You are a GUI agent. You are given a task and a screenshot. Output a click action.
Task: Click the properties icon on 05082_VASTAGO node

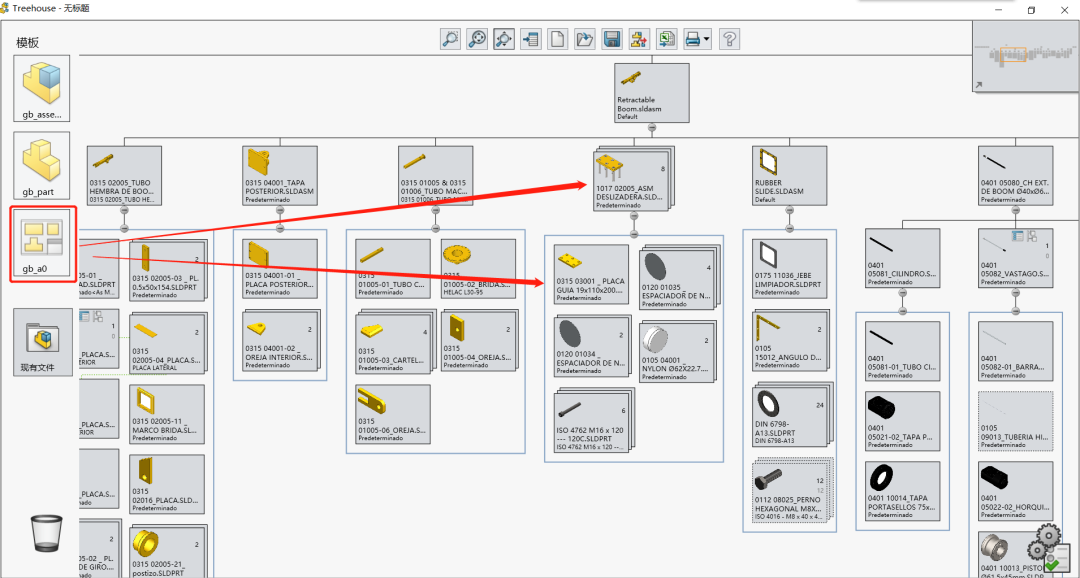(1018, 236)
